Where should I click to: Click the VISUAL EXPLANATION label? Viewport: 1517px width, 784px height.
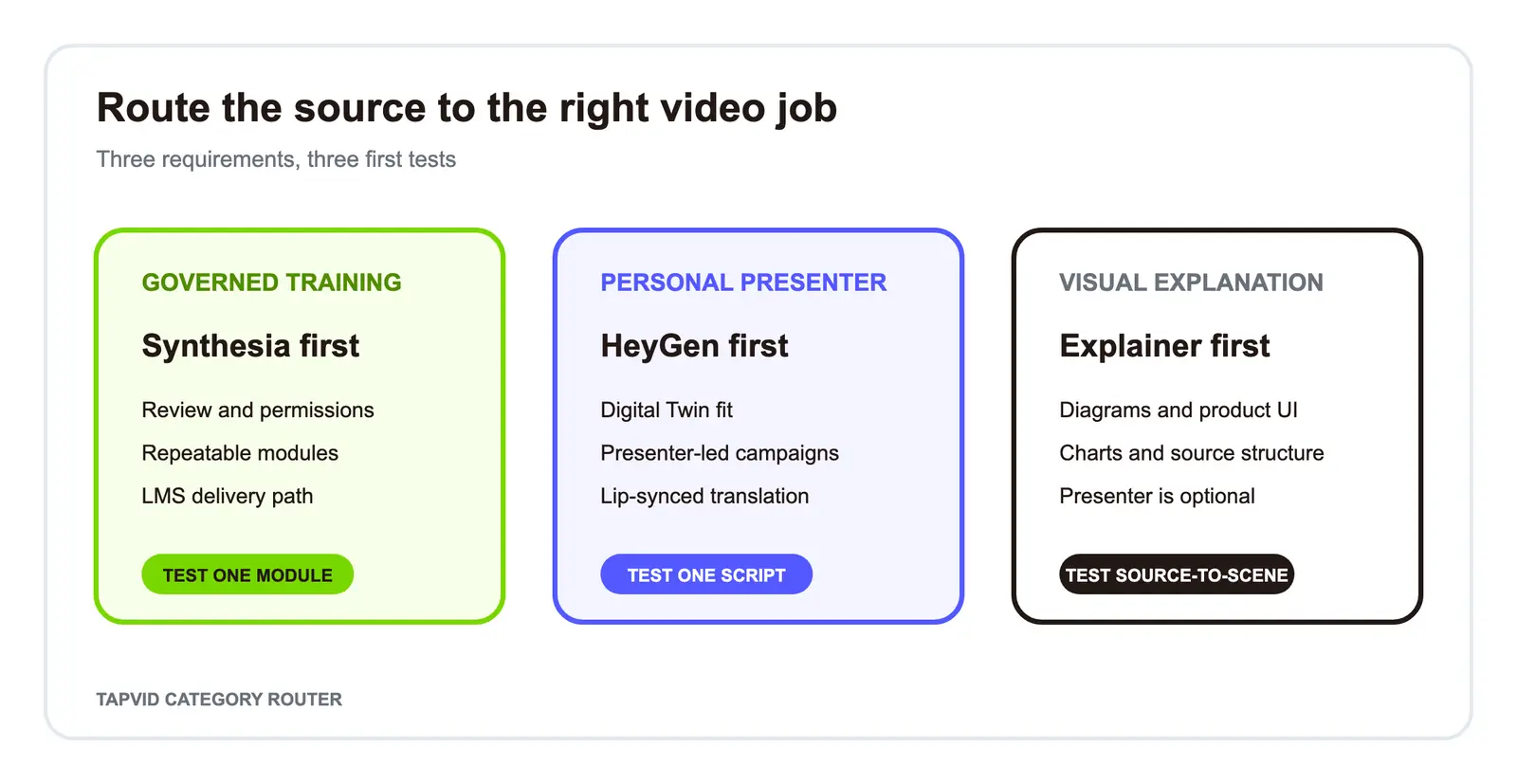[x=1191, y=283]
